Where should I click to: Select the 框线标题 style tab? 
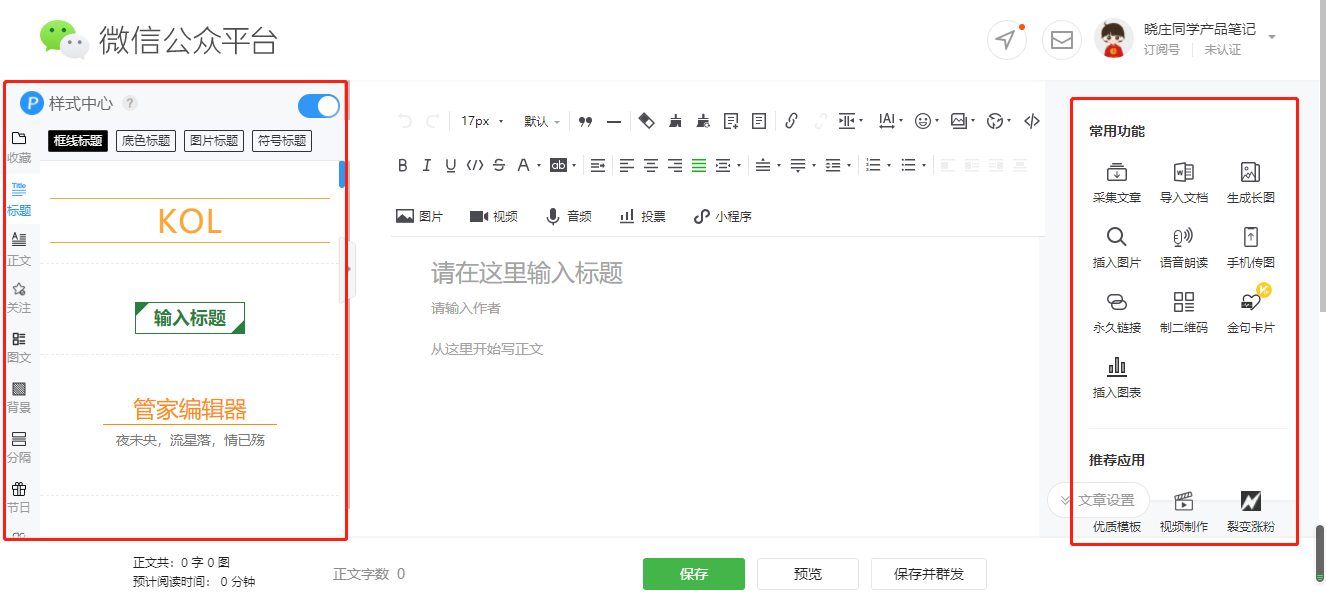(78, 141)
